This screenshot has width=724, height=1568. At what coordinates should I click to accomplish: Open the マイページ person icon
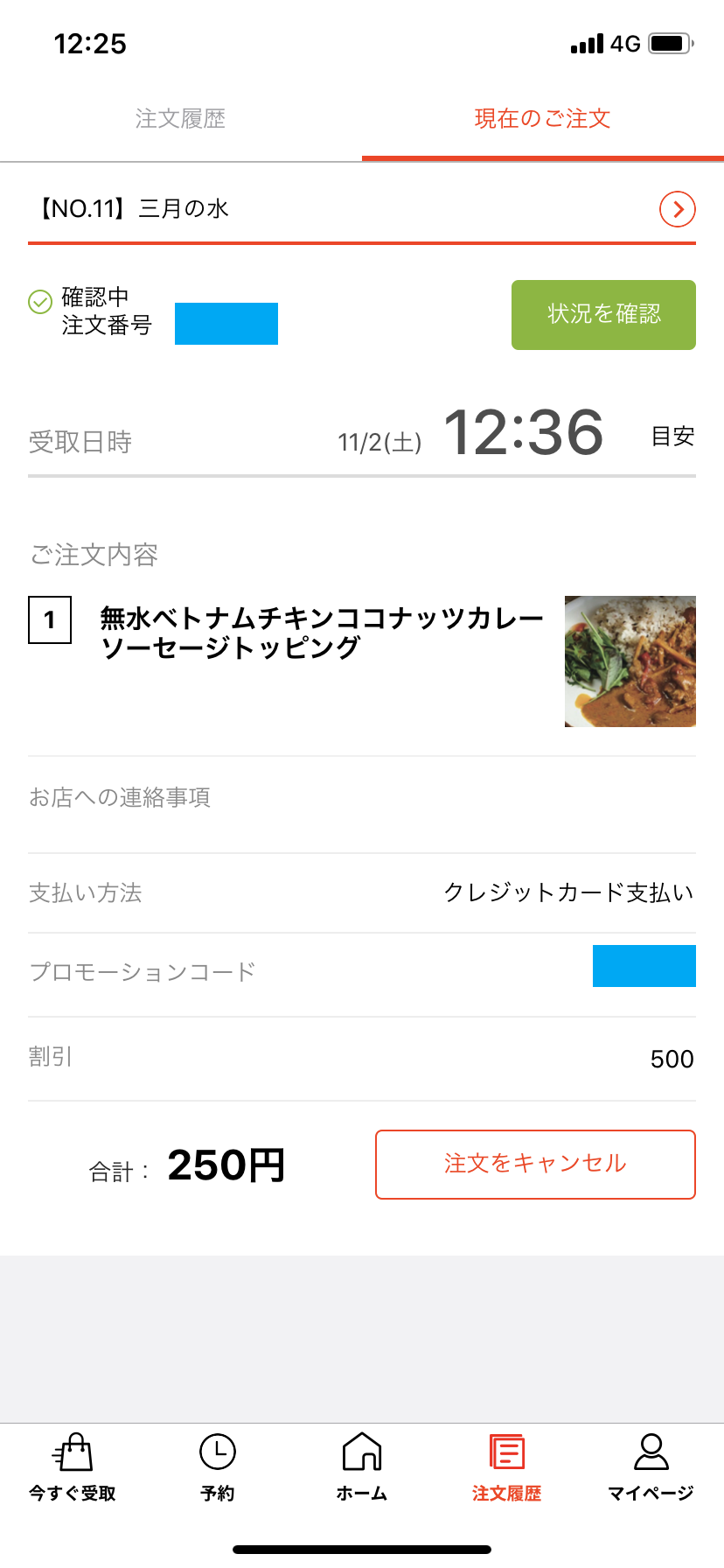tap(651, 1453)
